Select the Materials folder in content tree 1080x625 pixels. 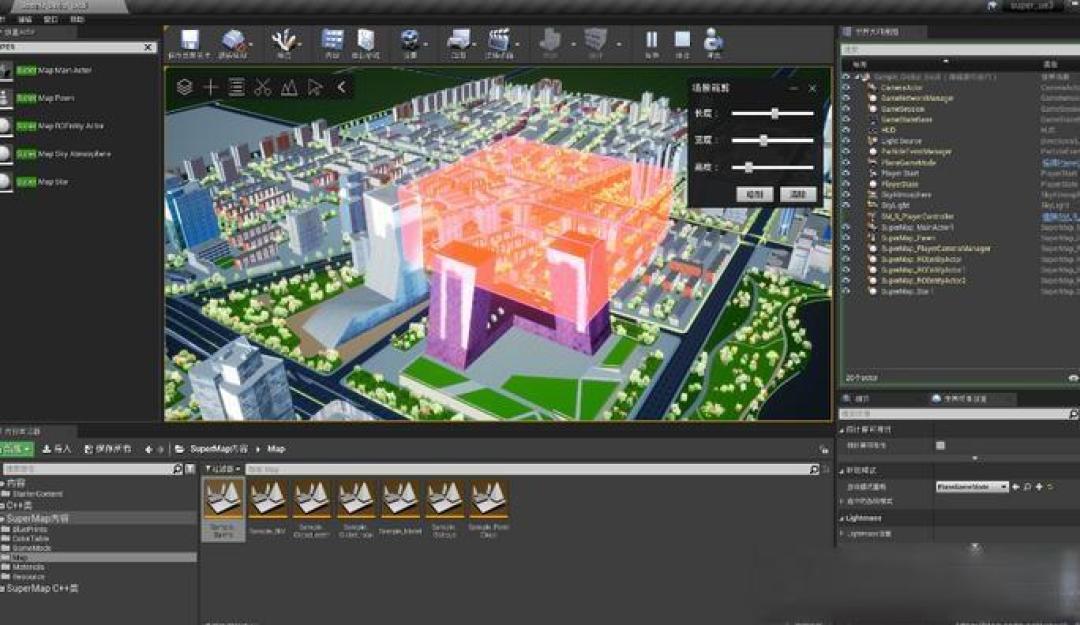click(x=28, y=567)
